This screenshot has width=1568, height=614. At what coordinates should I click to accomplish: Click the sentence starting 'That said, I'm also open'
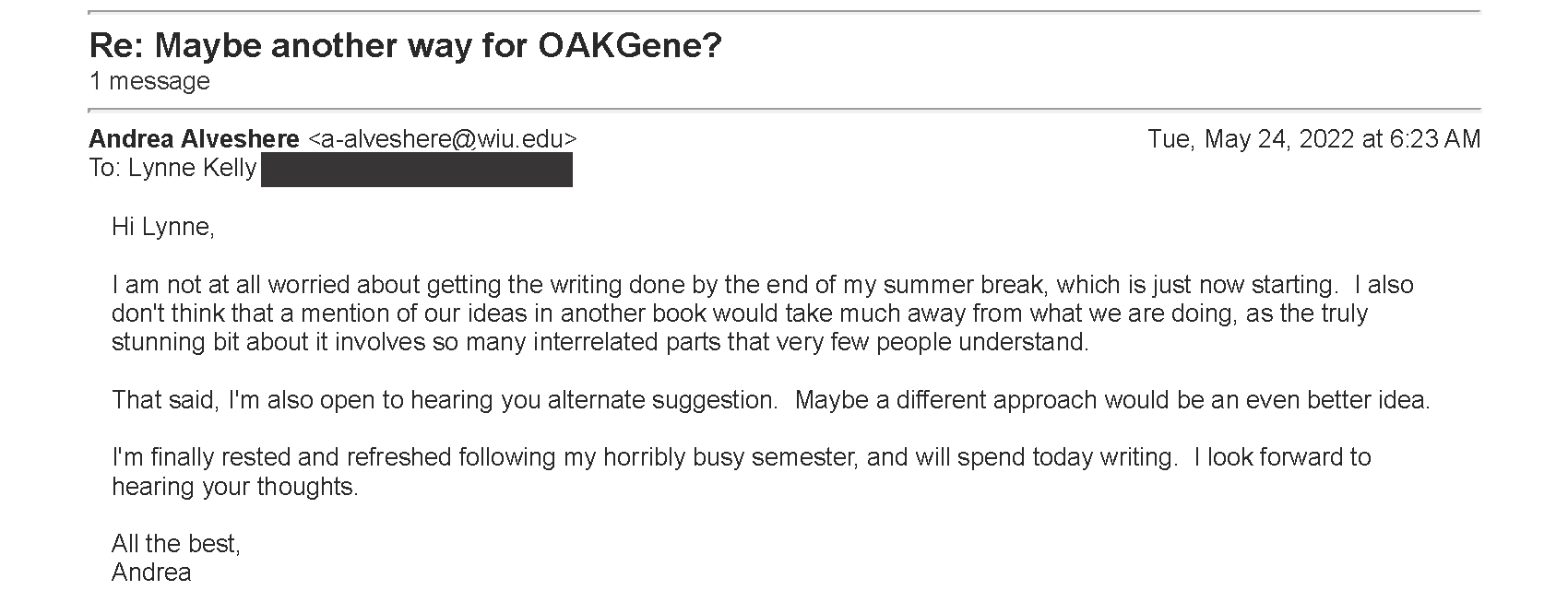coord(444,400)
